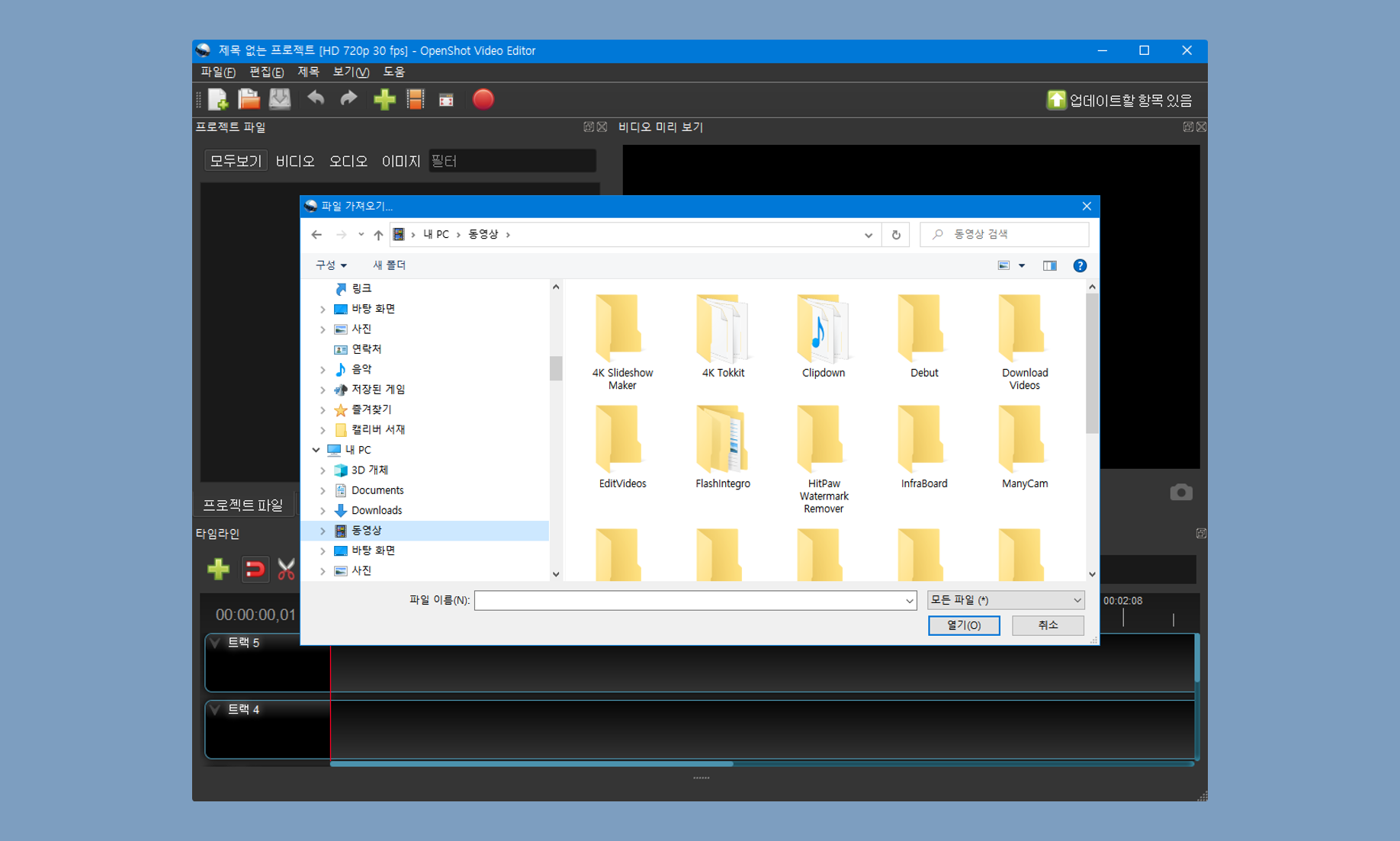Click the Open Project folder icon
The height and width of the screenshot is (841, 1400).
point(249,100)
